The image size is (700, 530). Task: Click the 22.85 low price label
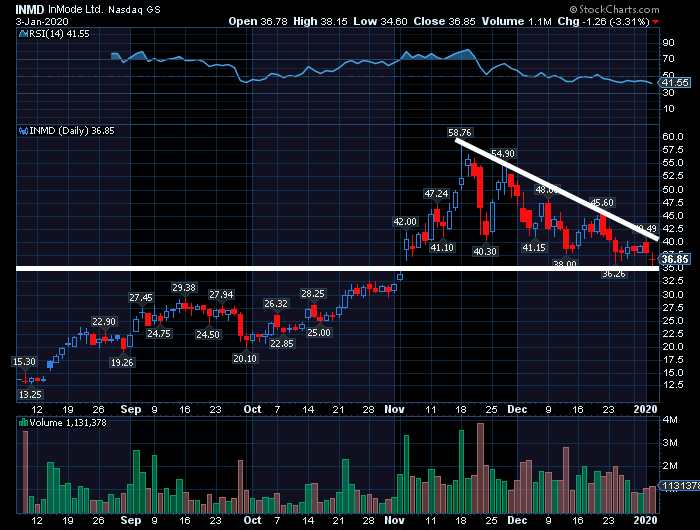282,343
